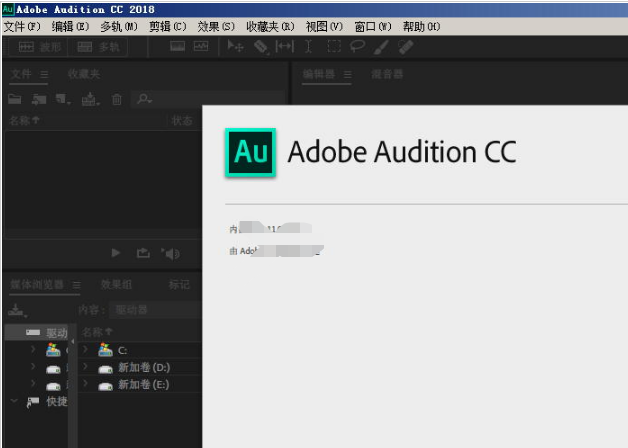Open the 内容 驱动器 dropdown
Viewport: 628px width, 448px height.
click(x=155, y=310)
